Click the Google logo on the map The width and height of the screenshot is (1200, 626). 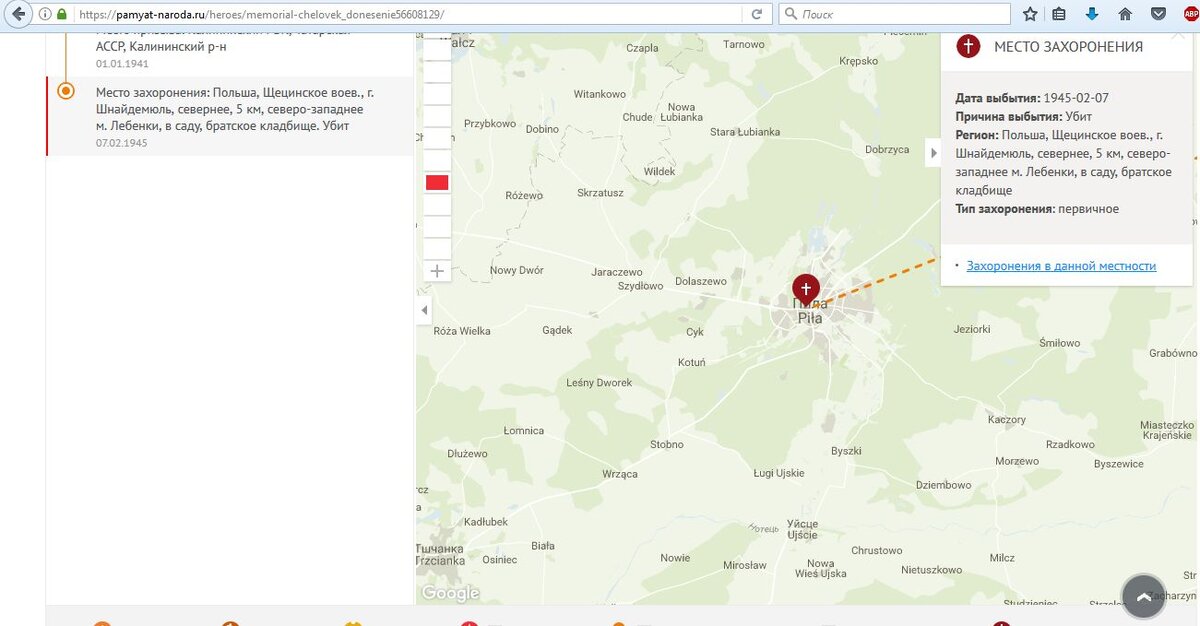pyautogui.click(x=450, y=593)
